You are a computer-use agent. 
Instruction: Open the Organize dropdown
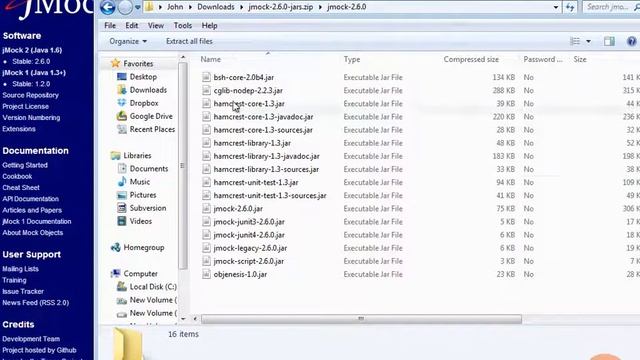(128, 41)
